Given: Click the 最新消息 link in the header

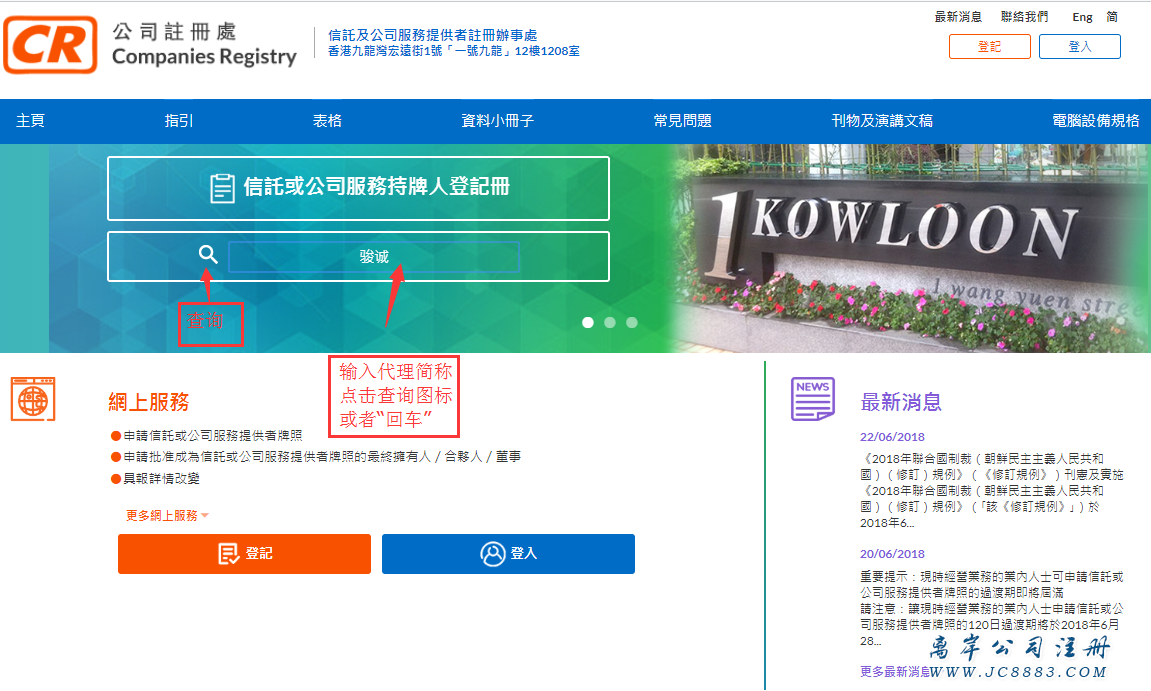Looking at the screenshot, I should coord(957,16).
